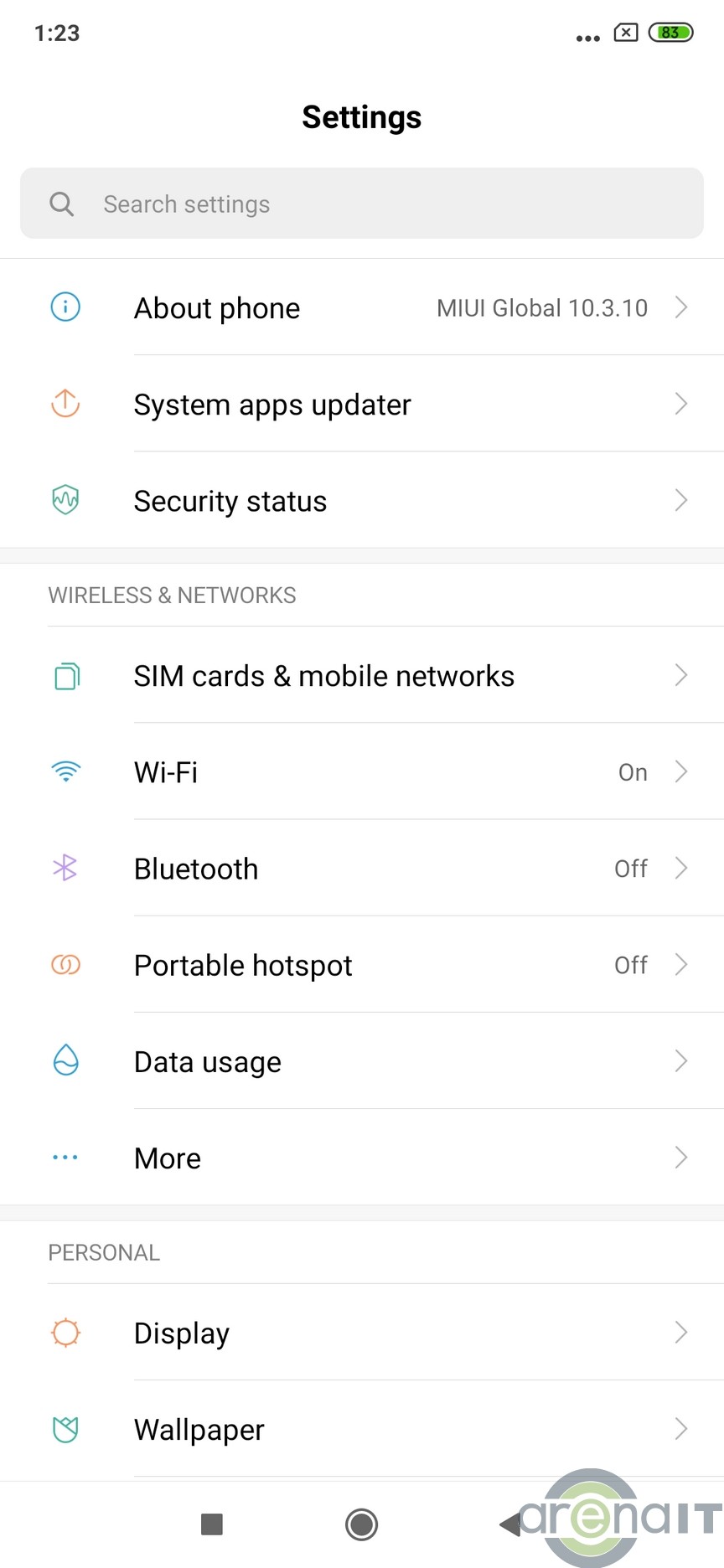
Task: Tap the Data usage droplet icon
Action: [x=65, y=1060]
